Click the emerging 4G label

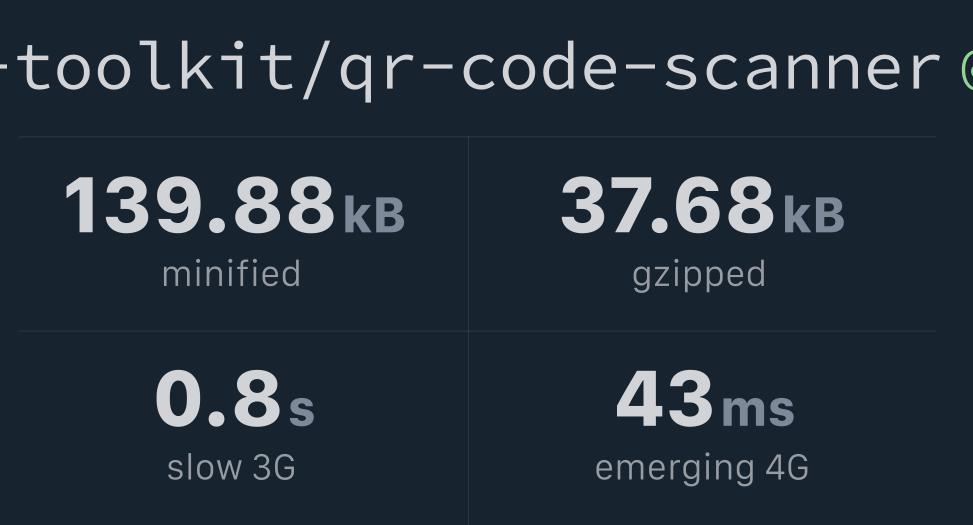(701, 467)
